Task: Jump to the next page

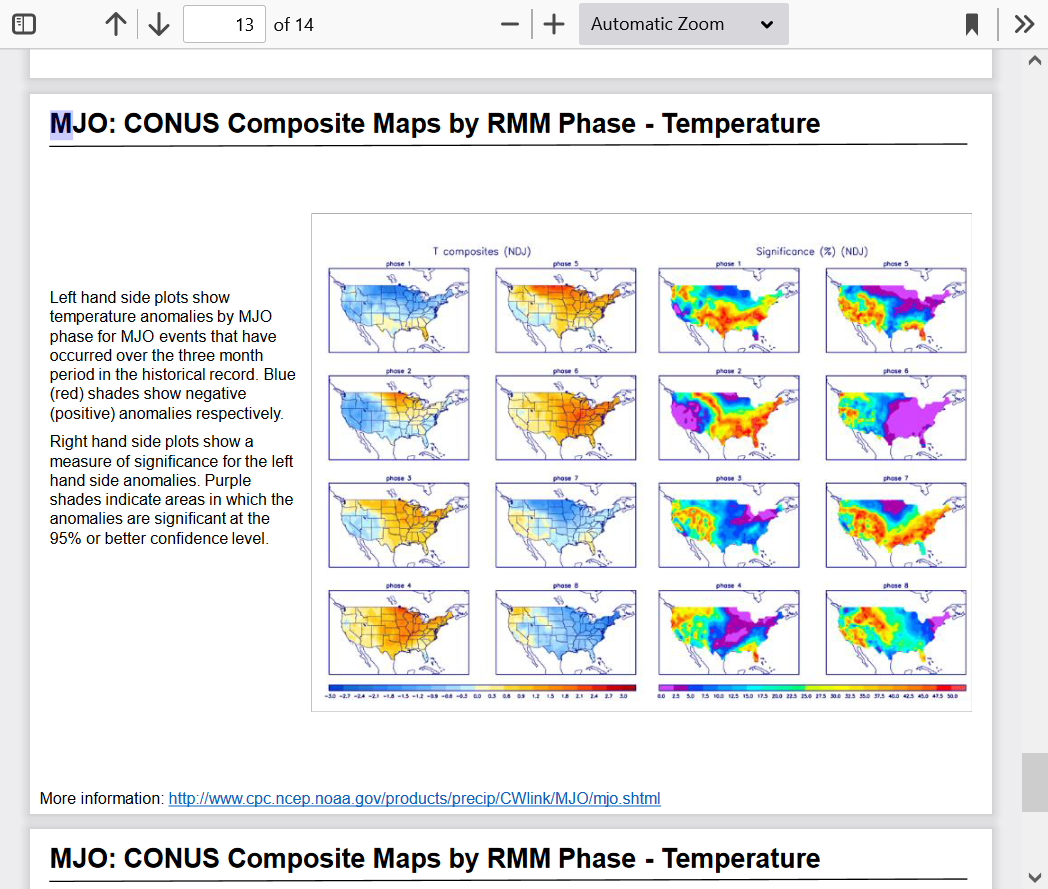Action: (x=159, y=24)
